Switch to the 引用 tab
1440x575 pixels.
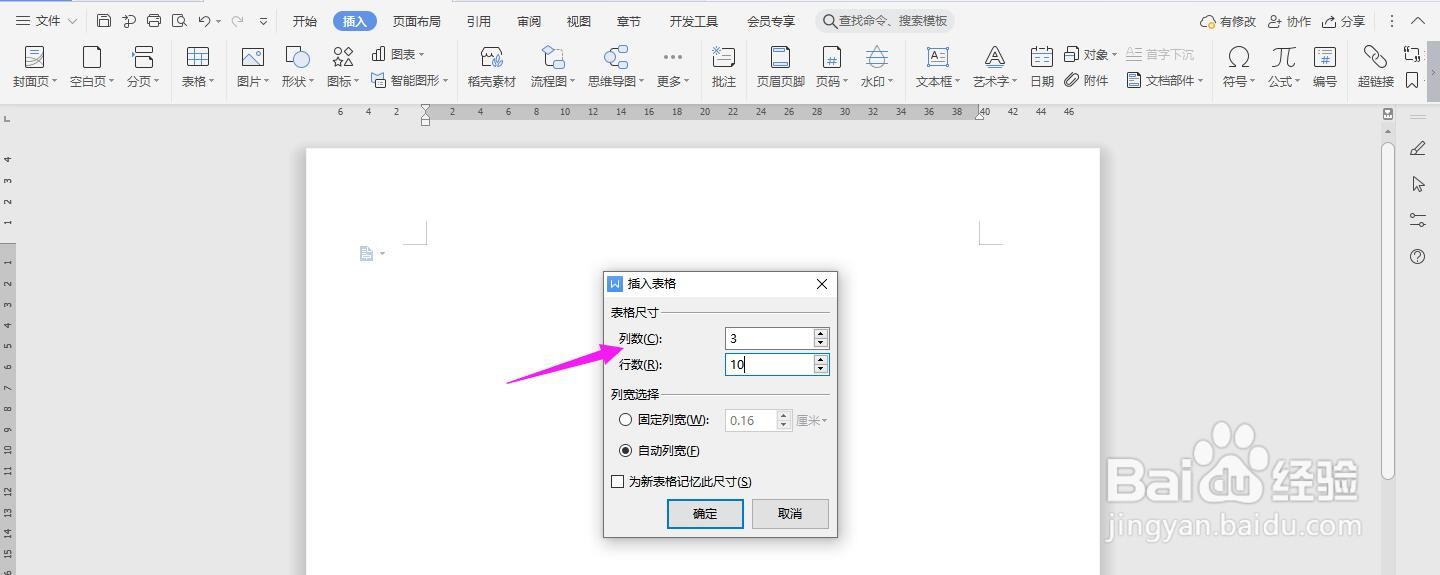point(479,21)
